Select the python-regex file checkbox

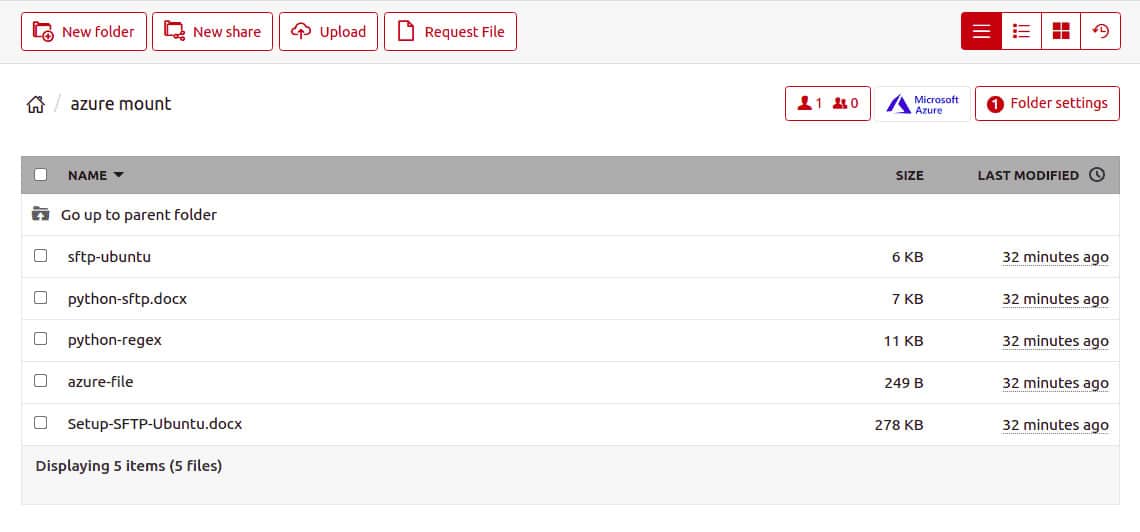(x=41, y=339)
